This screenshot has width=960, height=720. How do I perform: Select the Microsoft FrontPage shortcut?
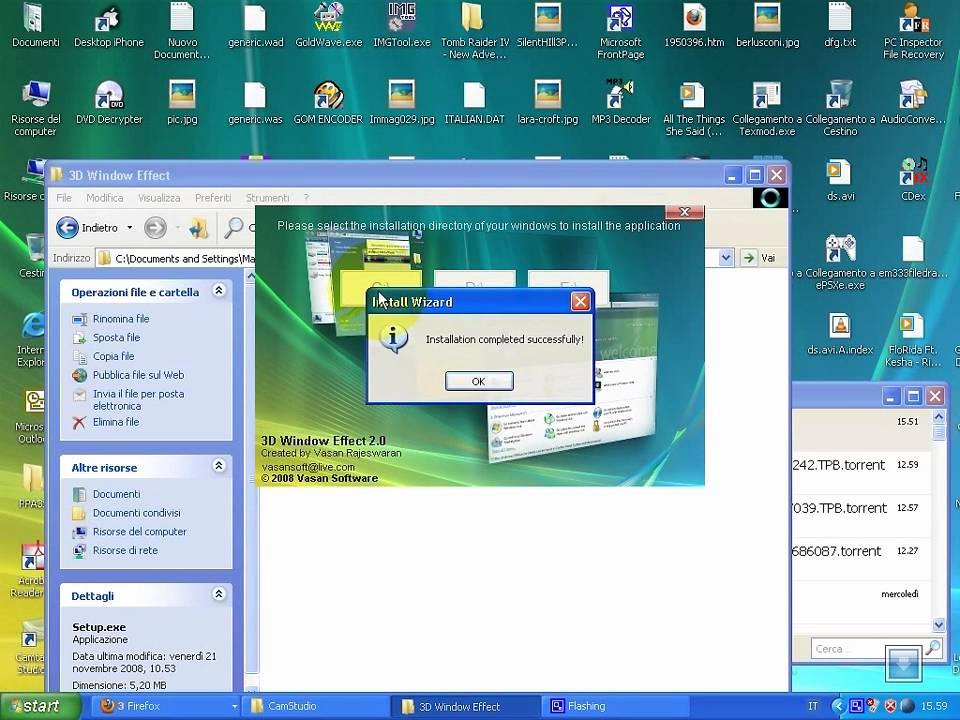[x=620, y=31]
